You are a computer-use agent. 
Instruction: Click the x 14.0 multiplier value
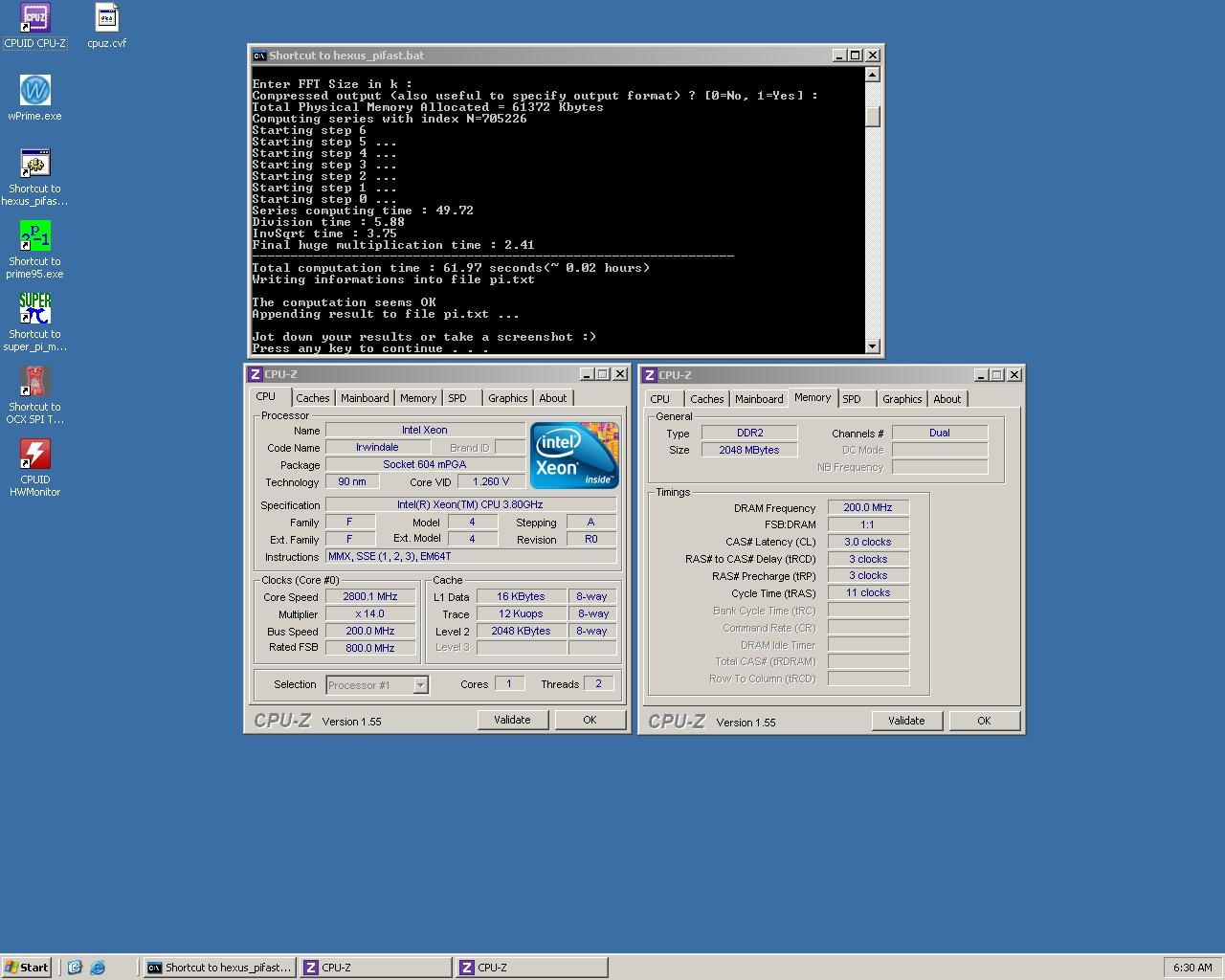click(x=370, y=614)
